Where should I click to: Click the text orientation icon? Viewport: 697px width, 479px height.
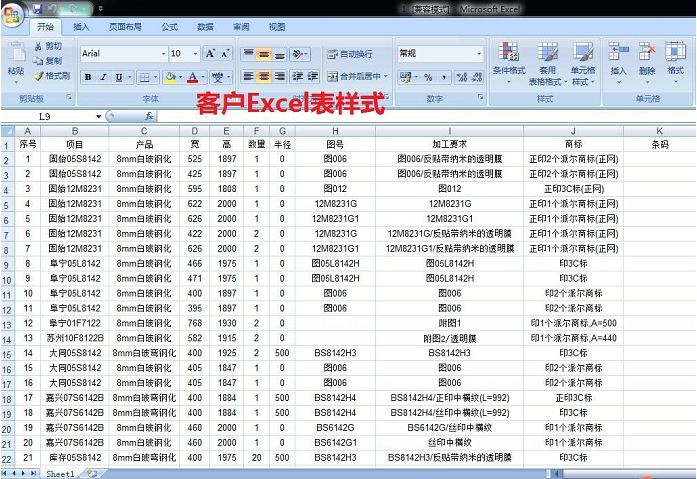[x=299, y=54]
